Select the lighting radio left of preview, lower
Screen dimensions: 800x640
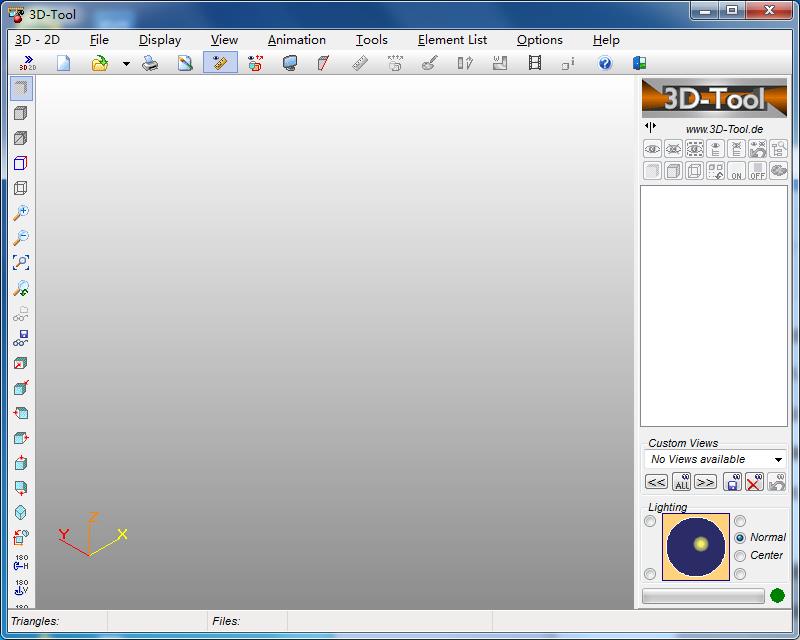650,574
